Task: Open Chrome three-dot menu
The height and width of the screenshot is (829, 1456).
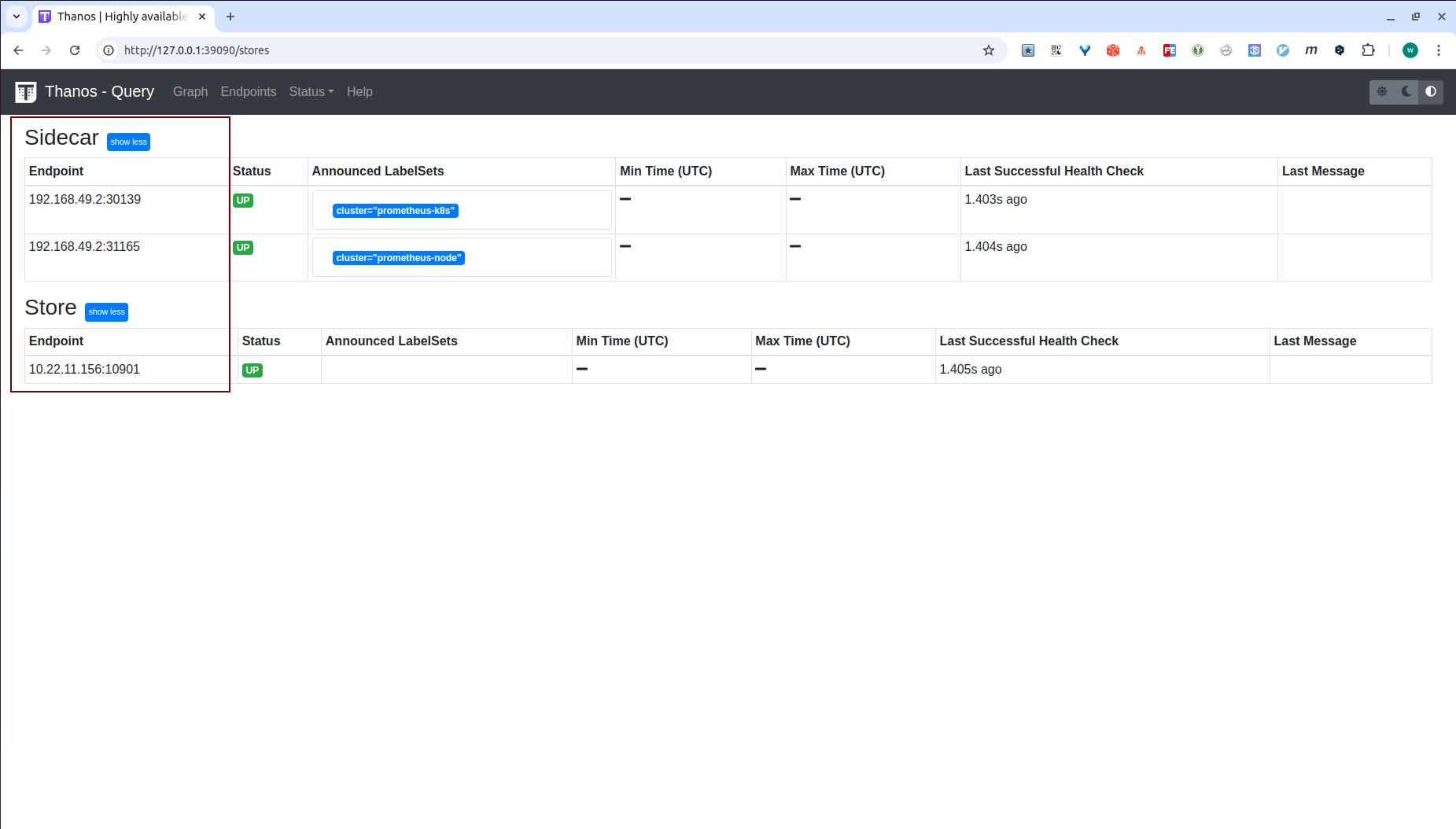Action: [x=1439, y=50]
